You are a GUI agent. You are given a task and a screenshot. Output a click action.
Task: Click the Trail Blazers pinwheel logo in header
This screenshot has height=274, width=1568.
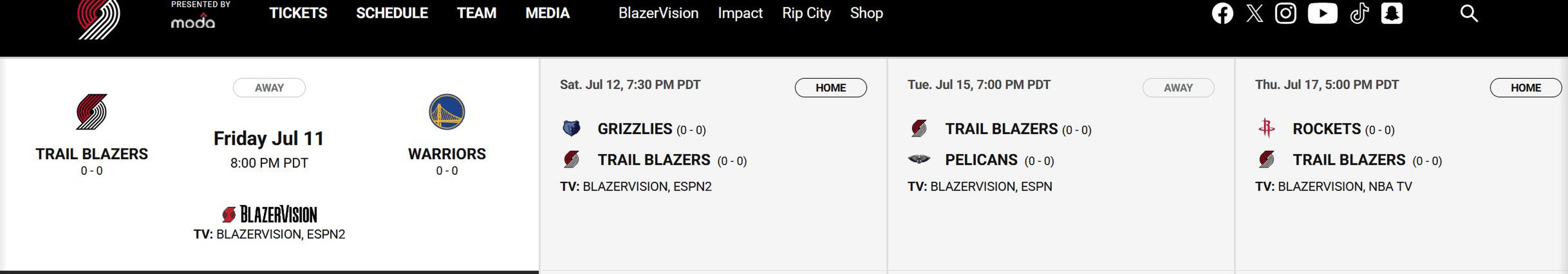click(98, 18)
